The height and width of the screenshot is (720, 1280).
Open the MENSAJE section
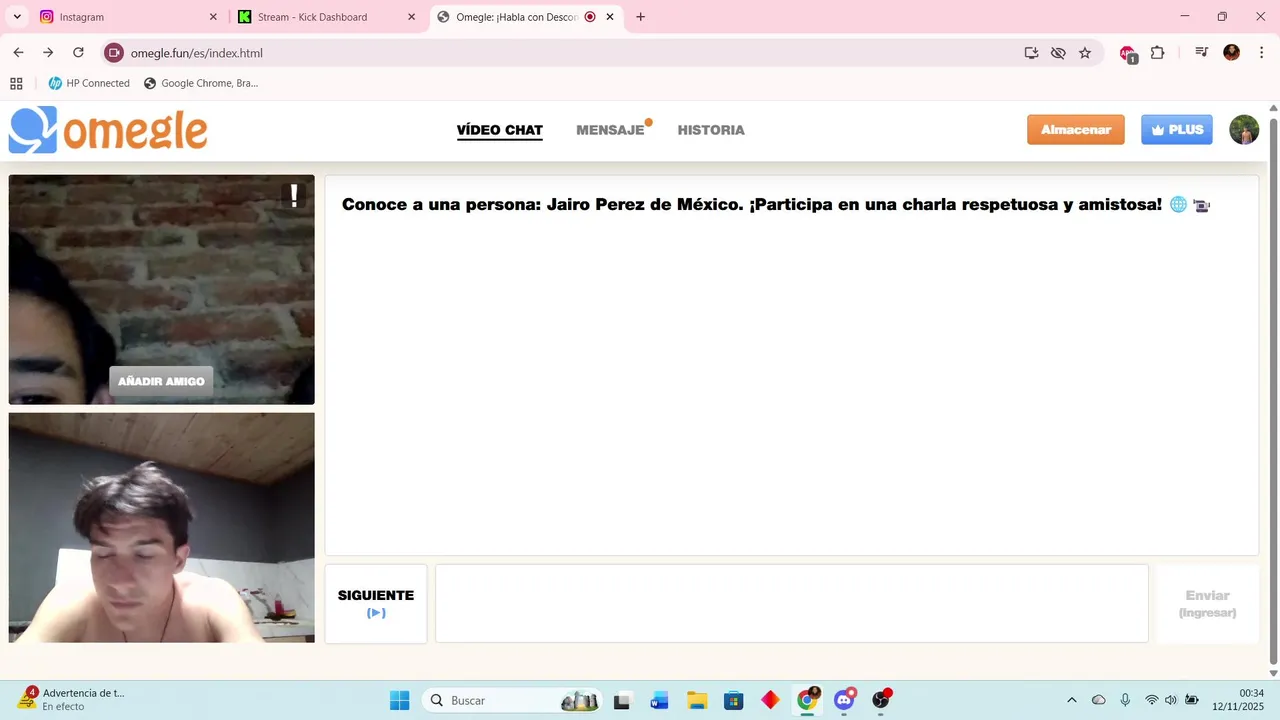pyautogui.click(x=610, y=130)
